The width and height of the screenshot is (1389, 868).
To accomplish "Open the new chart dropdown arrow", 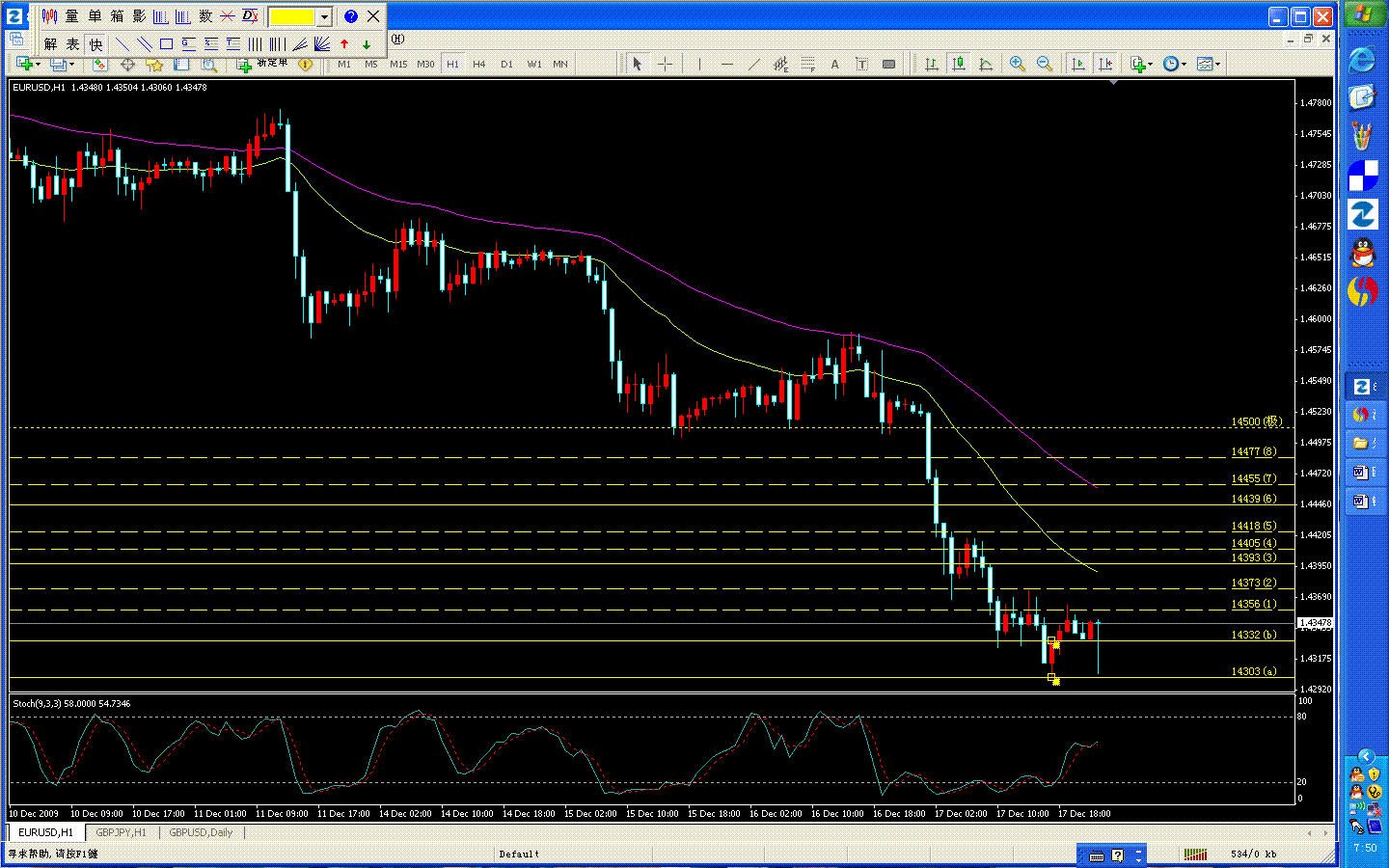I will point(38,65).
